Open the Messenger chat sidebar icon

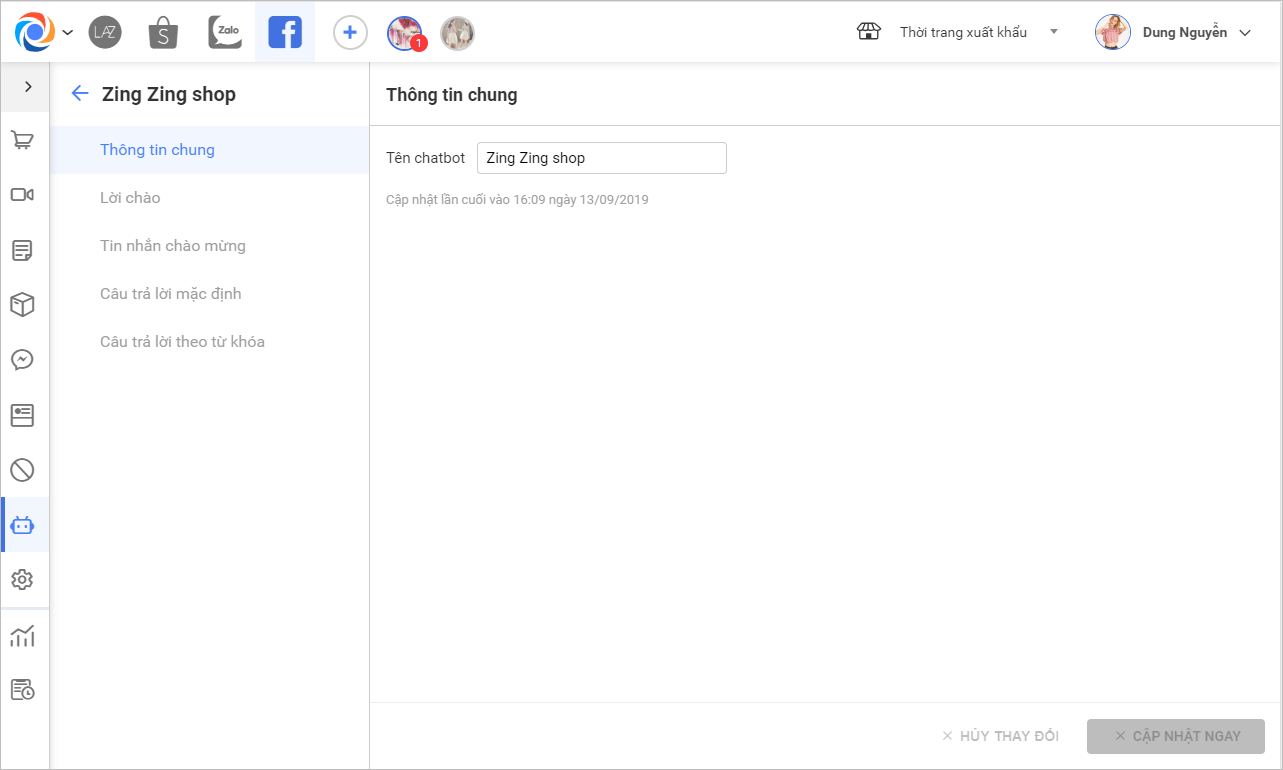(23, 359)
